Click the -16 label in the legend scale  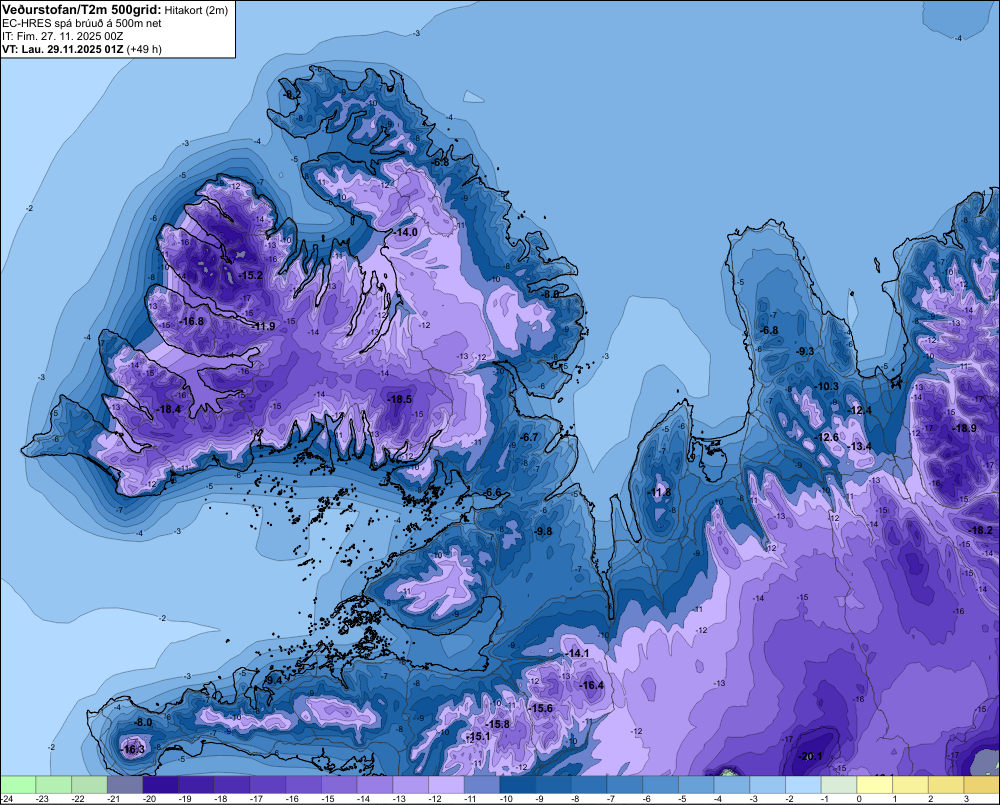(x=292, y=799)
